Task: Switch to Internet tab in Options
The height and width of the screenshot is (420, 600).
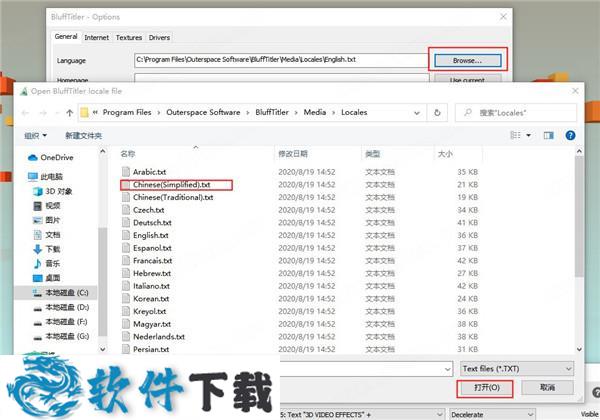Action: click(x=96, y=37)
